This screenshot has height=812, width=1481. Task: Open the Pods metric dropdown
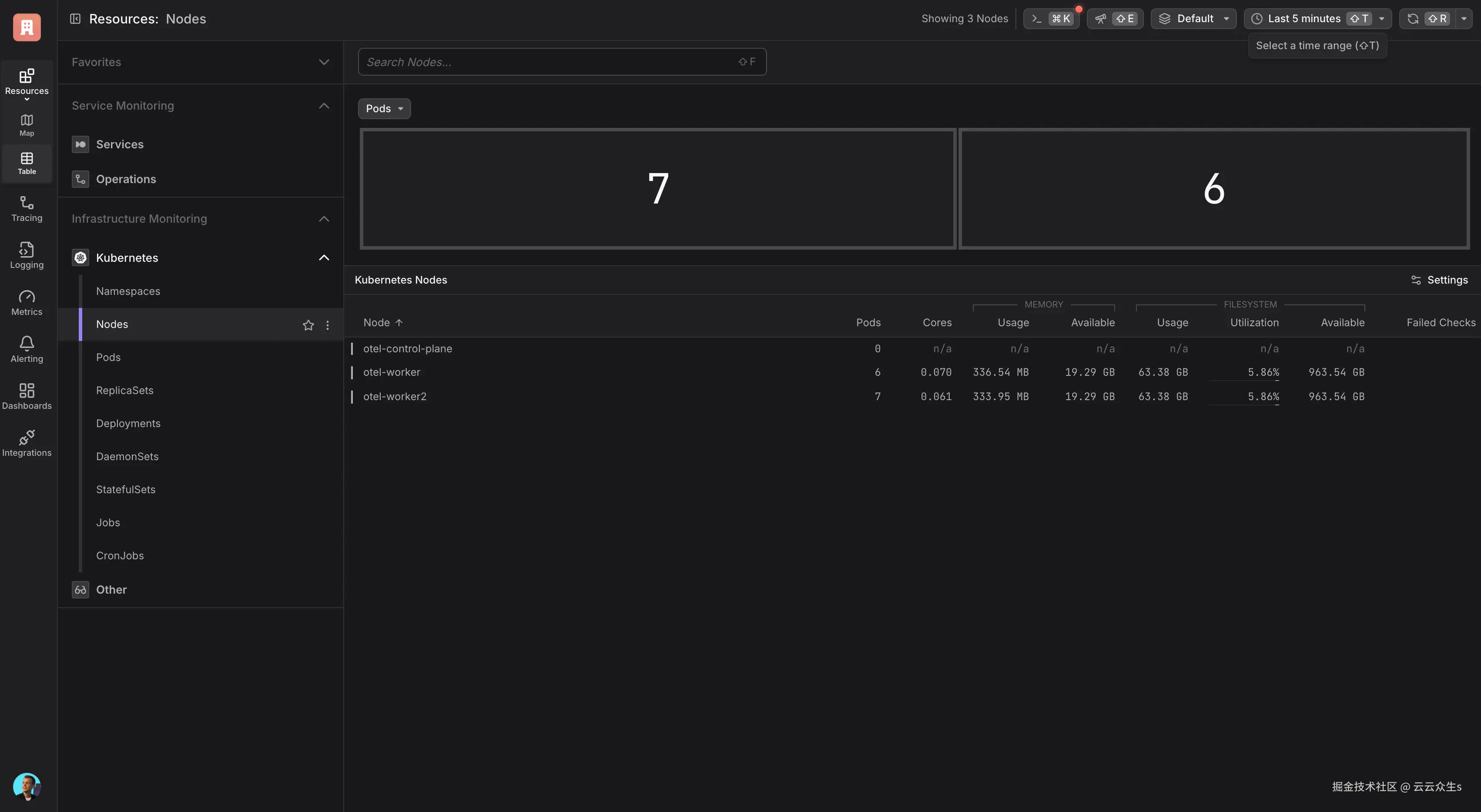click(x=384, y=109)
